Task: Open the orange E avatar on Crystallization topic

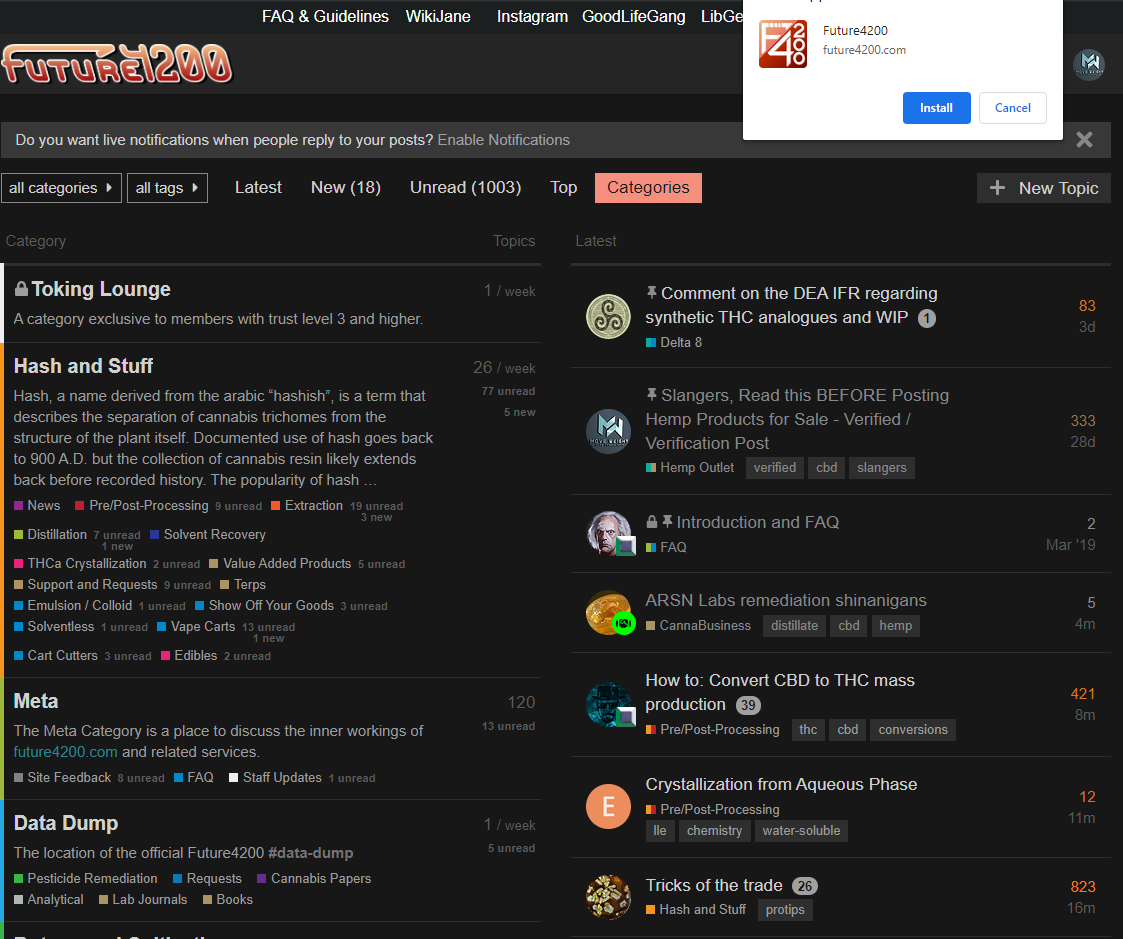Action: 608,806
